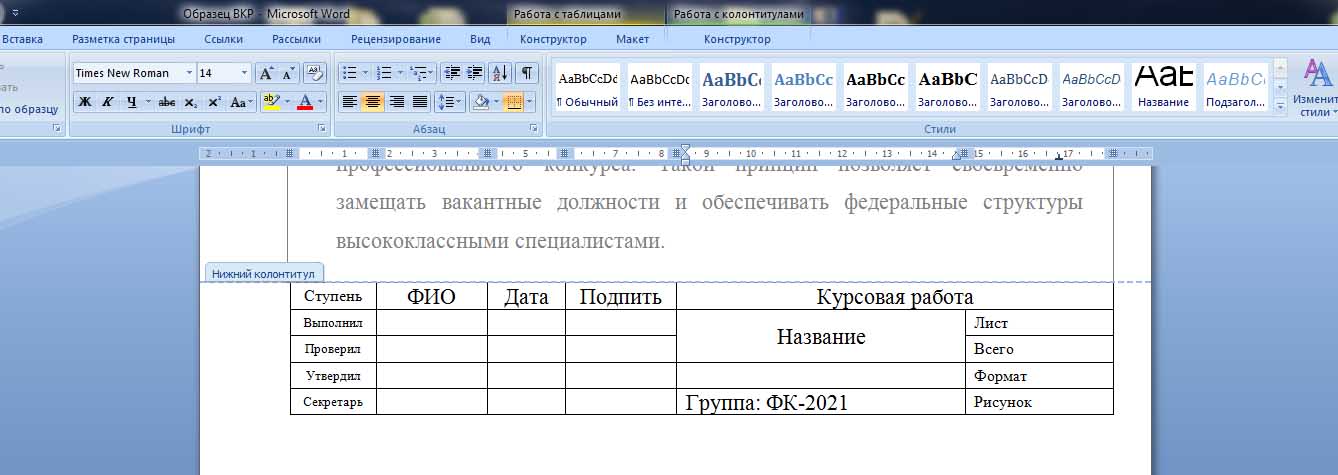
Task: Toggle italic formatting (К button)
Action: pos(106,102)
